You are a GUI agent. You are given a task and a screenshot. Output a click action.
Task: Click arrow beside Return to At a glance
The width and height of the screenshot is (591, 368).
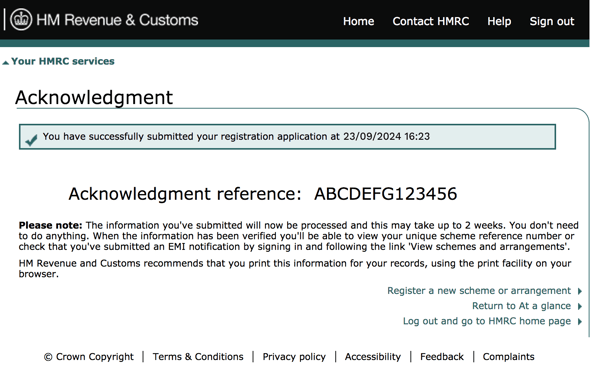click(580, 306)
